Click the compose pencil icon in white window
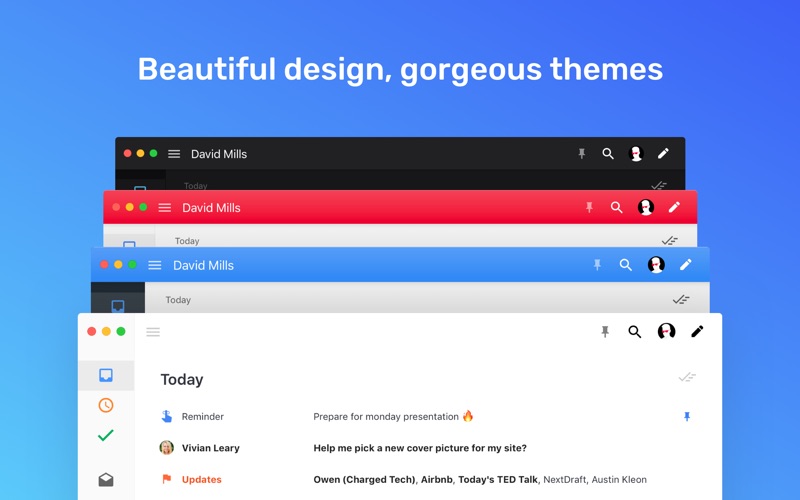The image size is (800, 500). coord(697,332)
